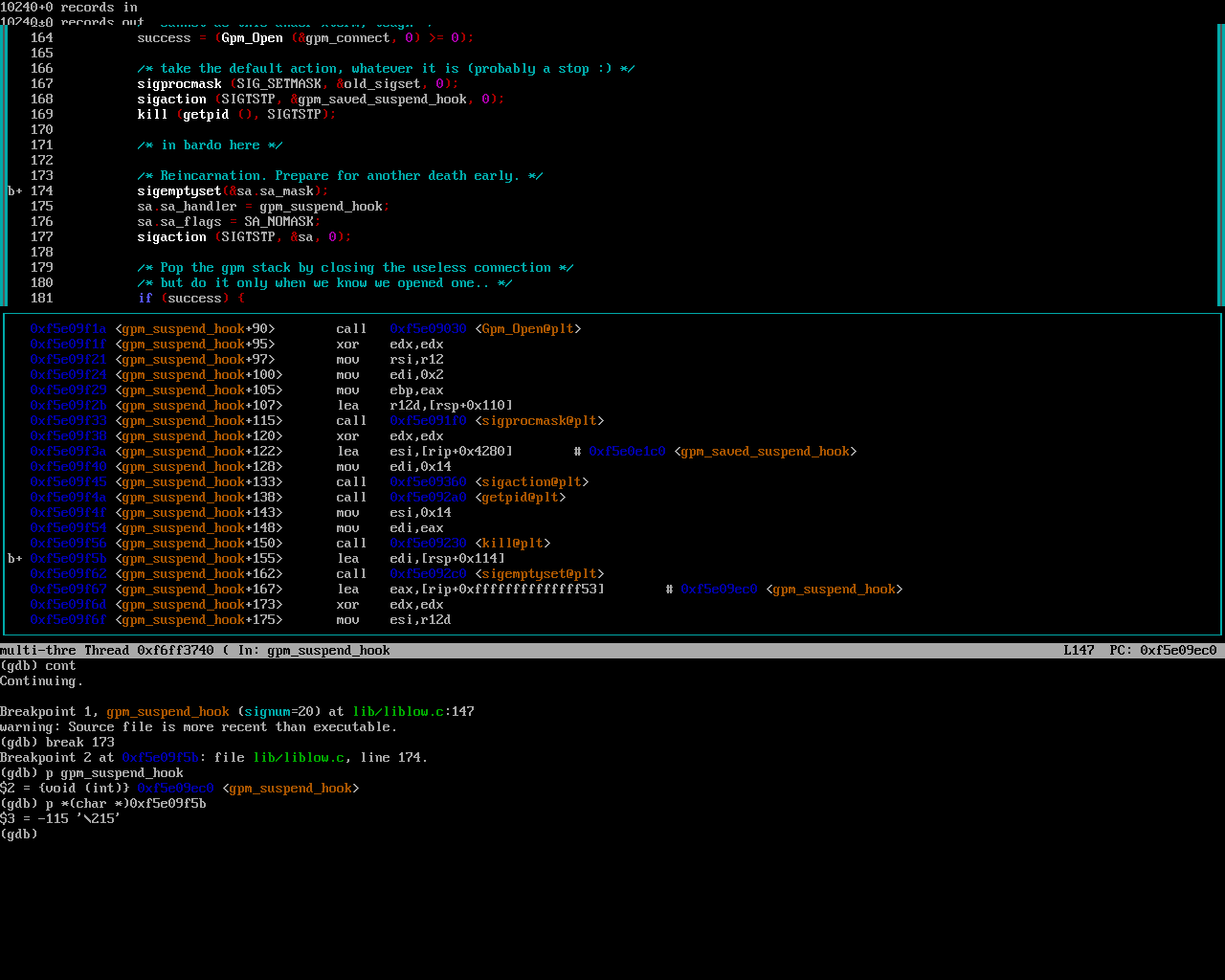Select source line number 164
This screenshot has height=980, width=1225.
pos(41,38)
